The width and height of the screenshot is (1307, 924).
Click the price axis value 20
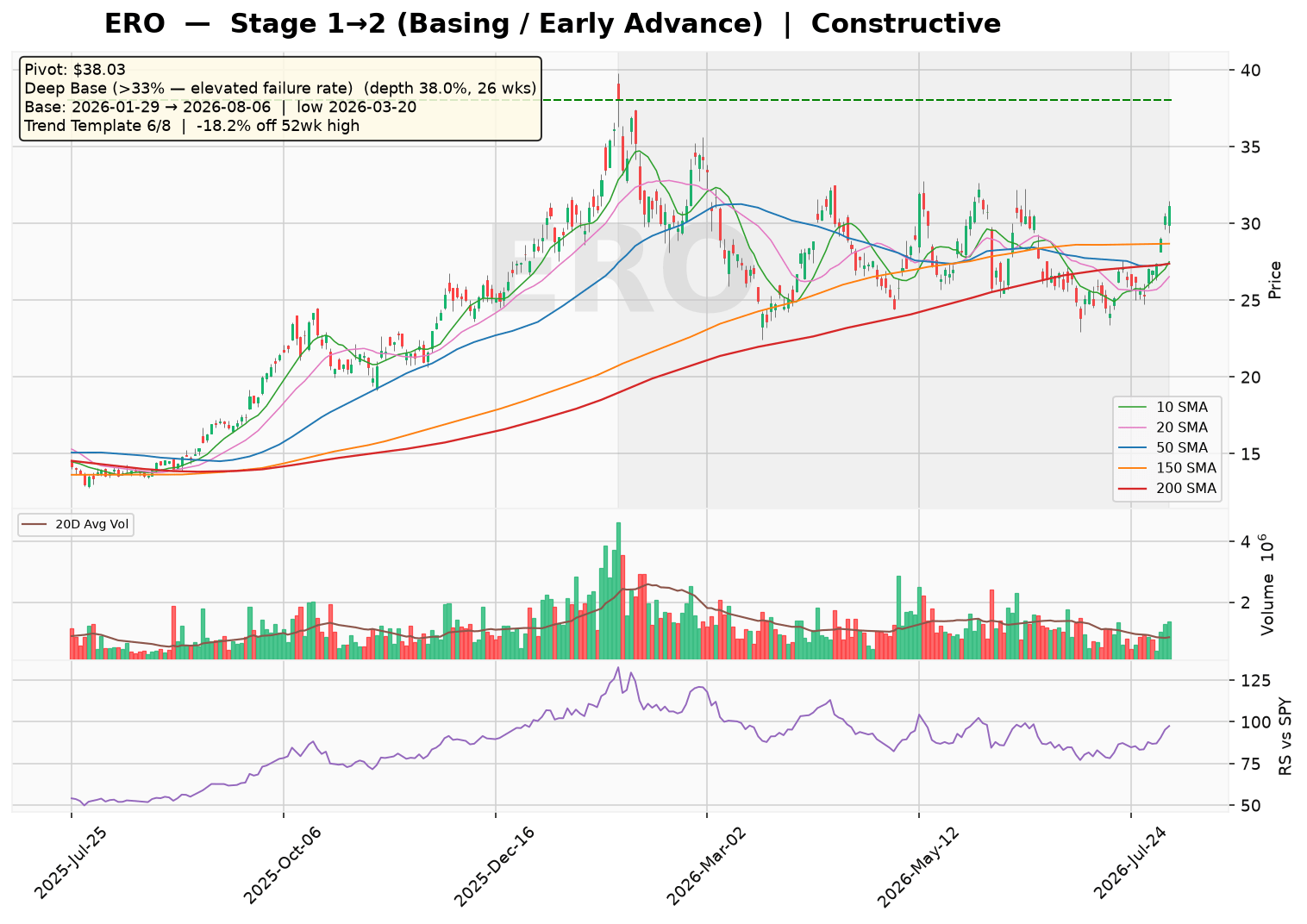click(1249, 378)
